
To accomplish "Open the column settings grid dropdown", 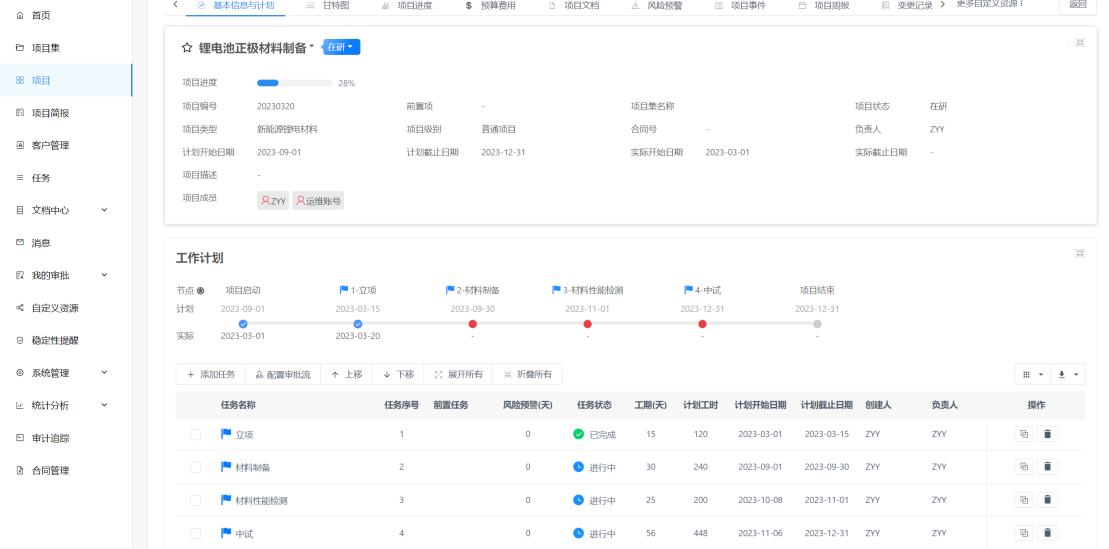I will click(x=1033, y=374).
